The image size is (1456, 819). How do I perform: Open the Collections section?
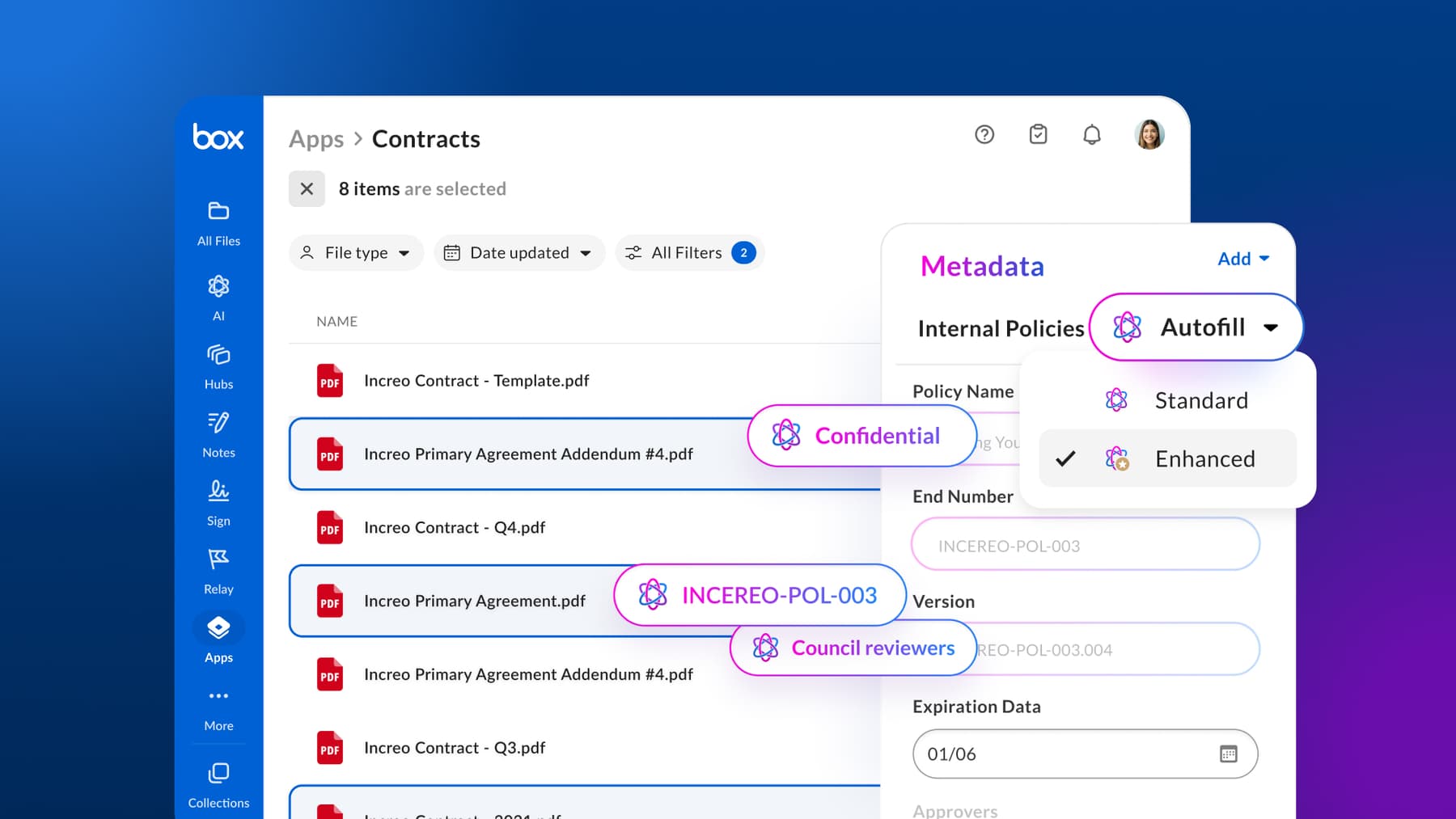(218, 782)
